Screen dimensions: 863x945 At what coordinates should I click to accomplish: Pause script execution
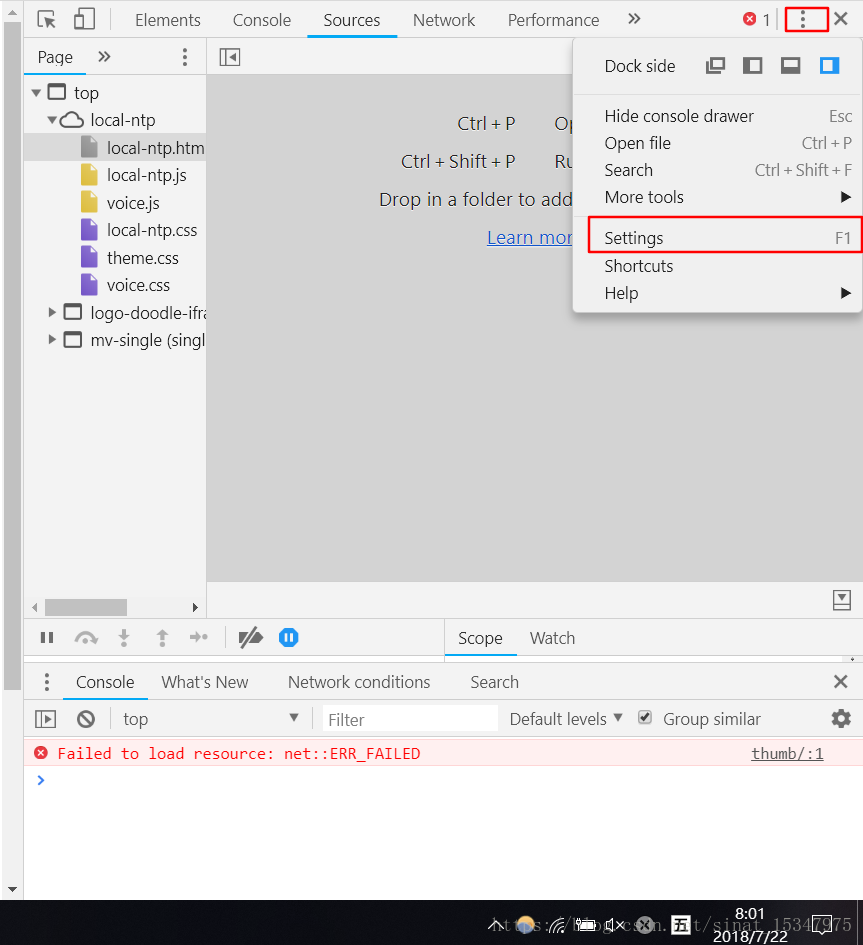click(x=47, y=638)
